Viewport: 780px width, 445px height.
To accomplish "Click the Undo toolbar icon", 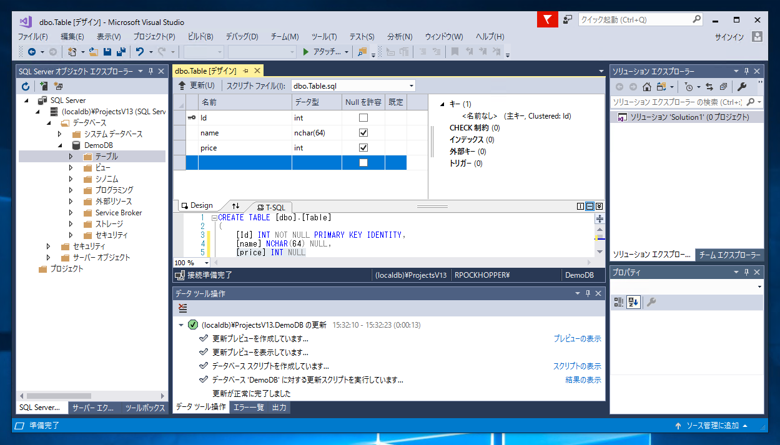I will pyautogui.click(x=140, y=52).
